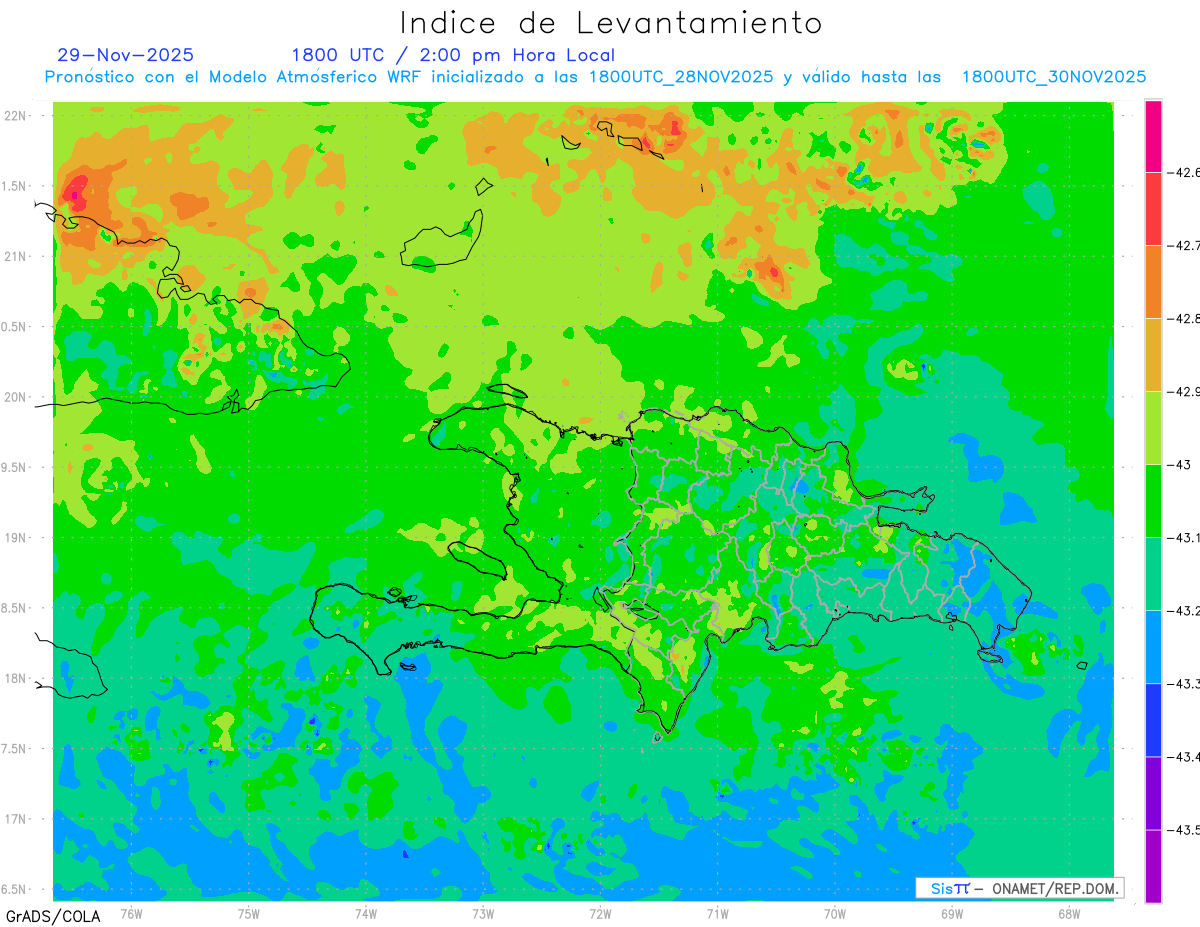Click the "20N" latitude label
The width and height of the screenshot is (1200, 927).
16,397
